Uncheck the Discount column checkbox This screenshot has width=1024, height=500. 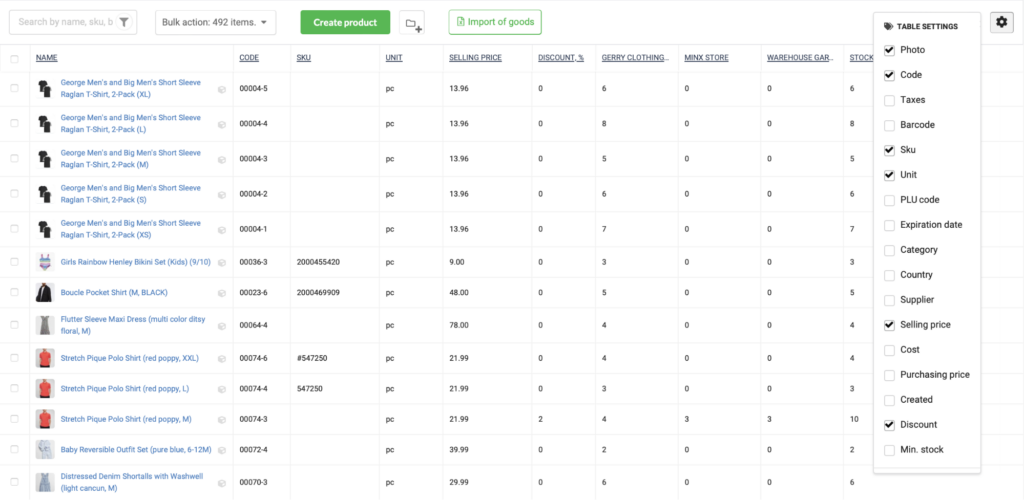pyautogui.click(x=889, y=425)
